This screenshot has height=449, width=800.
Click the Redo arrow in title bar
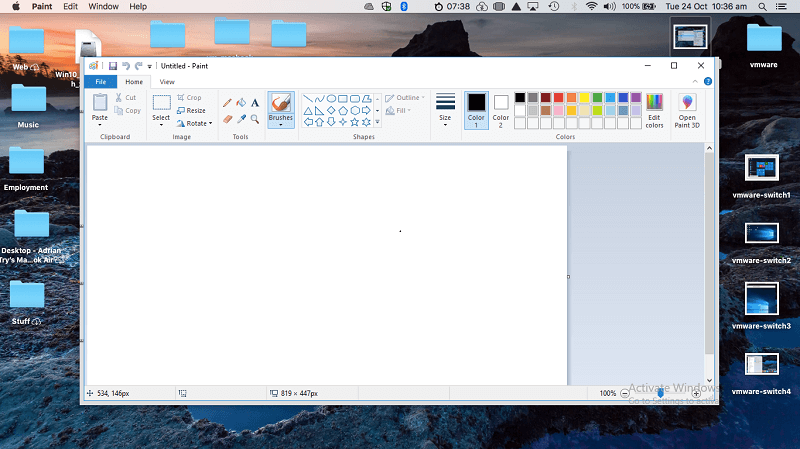click(x=138, y=66)
